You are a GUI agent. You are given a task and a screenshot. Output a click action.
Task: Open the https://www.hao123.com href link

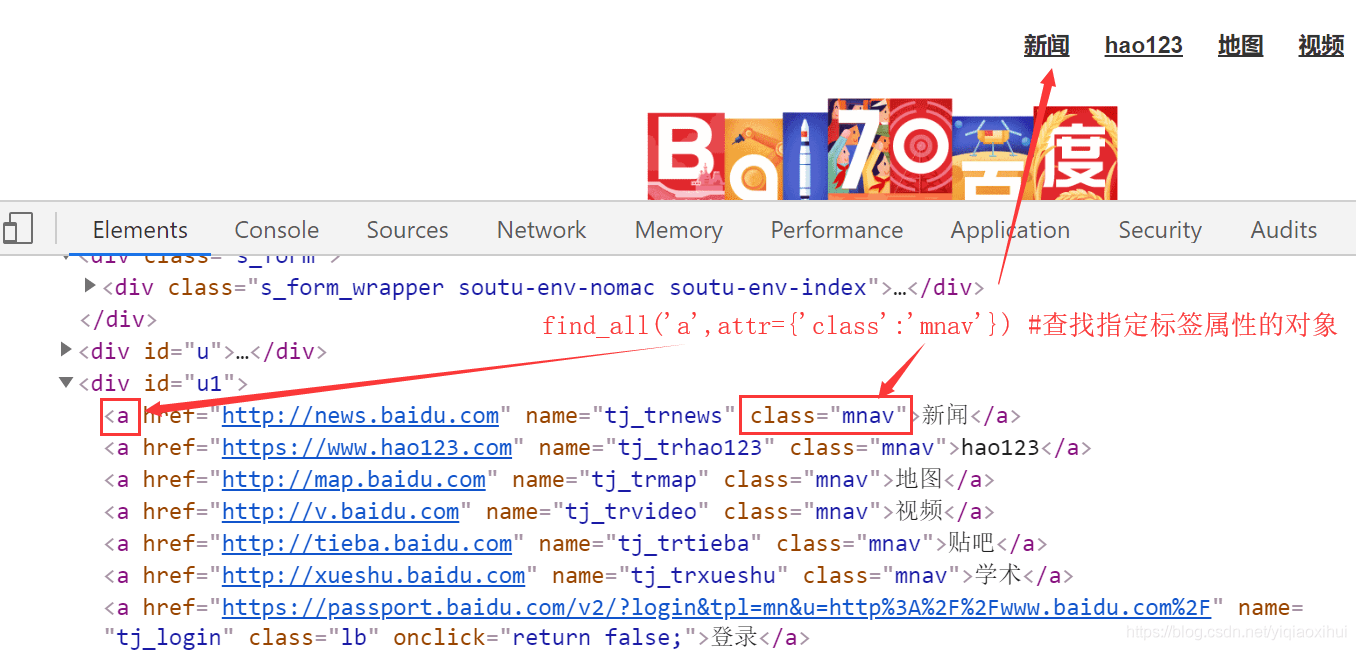(x=367, y=447)
